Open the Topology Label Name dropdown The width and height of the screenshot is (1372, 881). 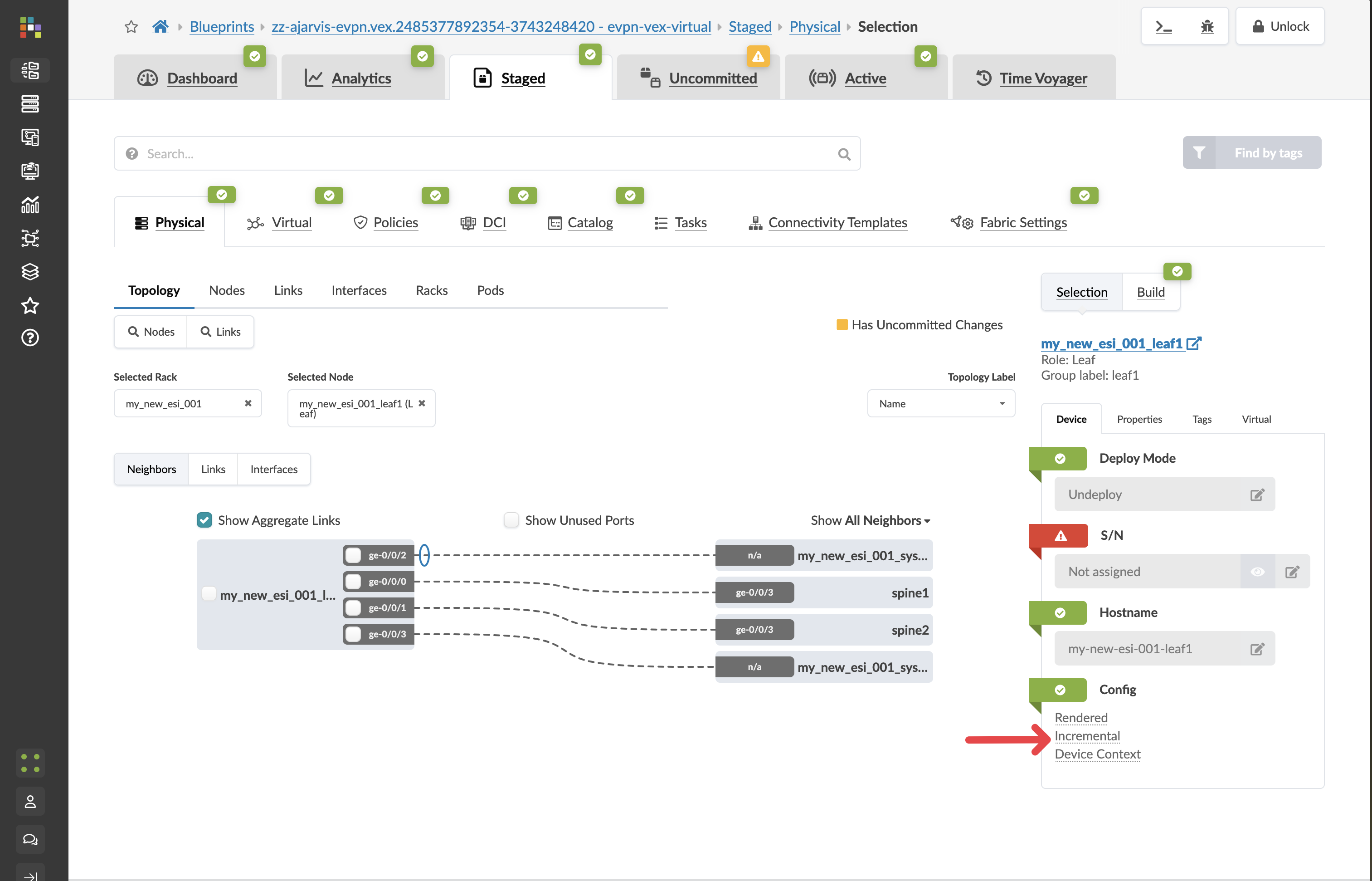[x=941, y=403]
